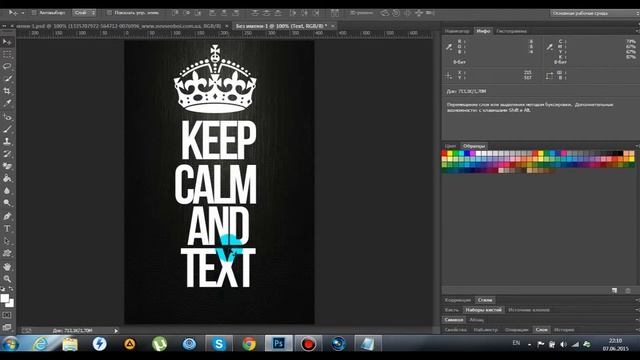Open the Auto-Select Layer dropdown
This screenshot has height=360, width=640.
click(84, 13)
